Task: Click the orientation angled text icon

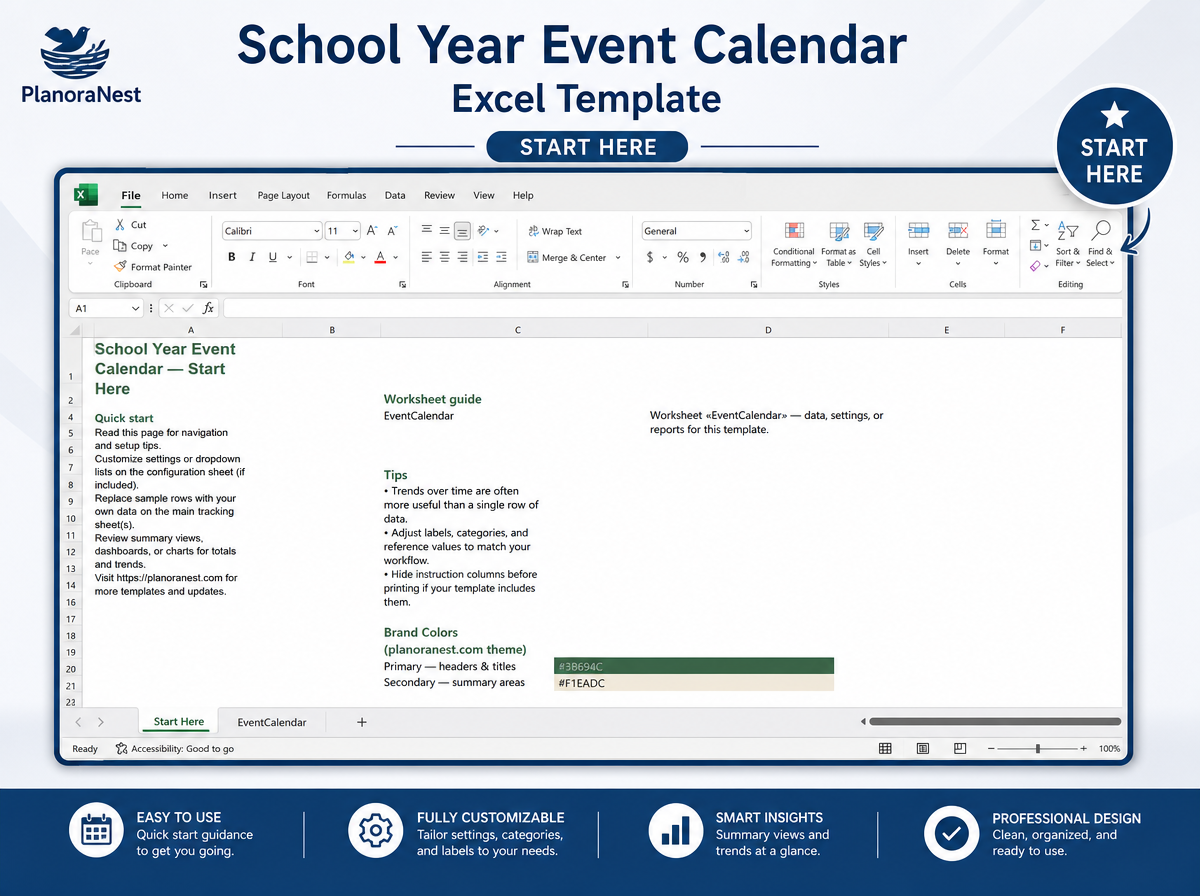Action: point(483,231)
